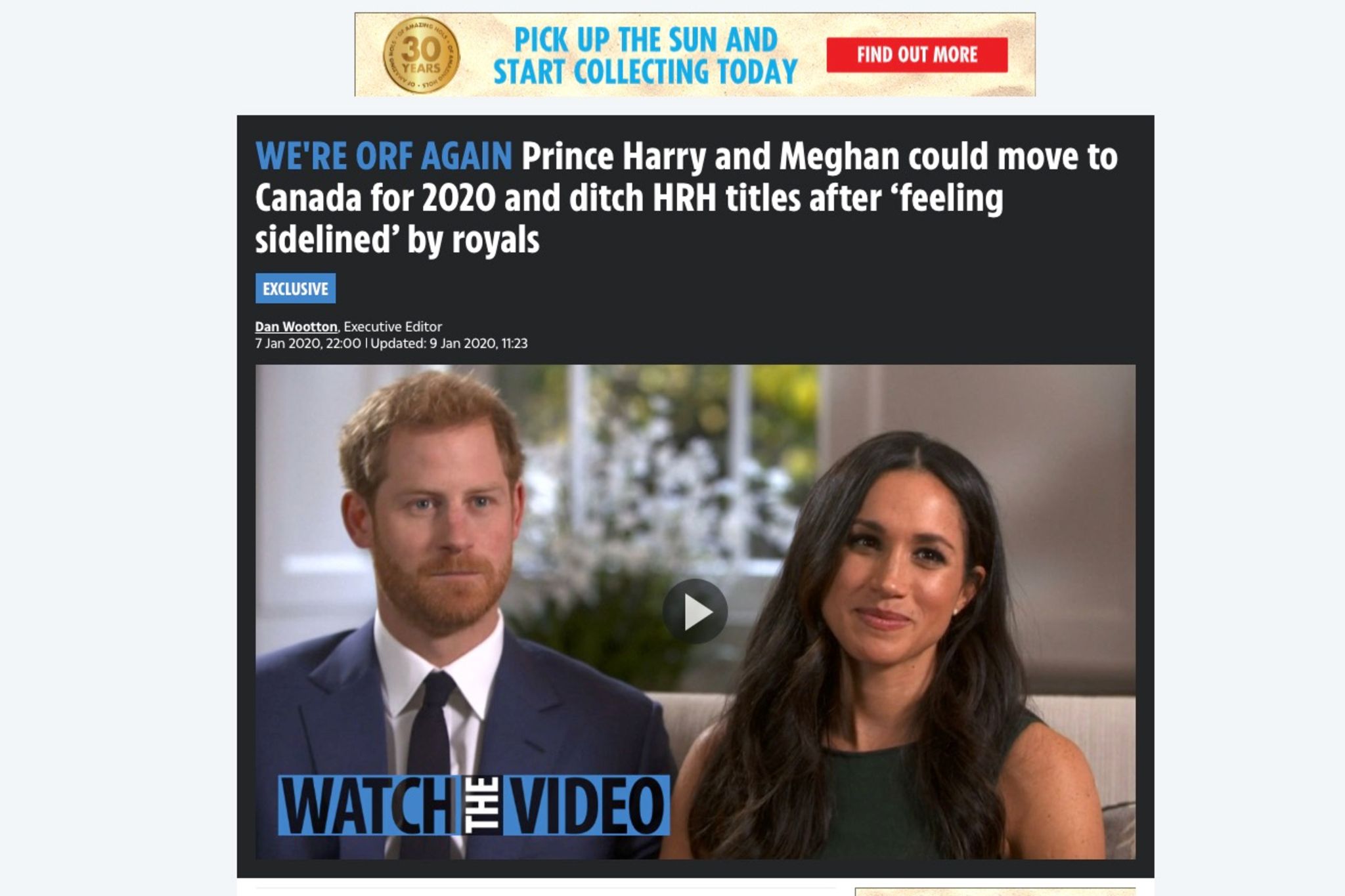The image size is (1345, 896).
Task: Click the Pick Up The Sun banner text
Action: click(646, 55)
